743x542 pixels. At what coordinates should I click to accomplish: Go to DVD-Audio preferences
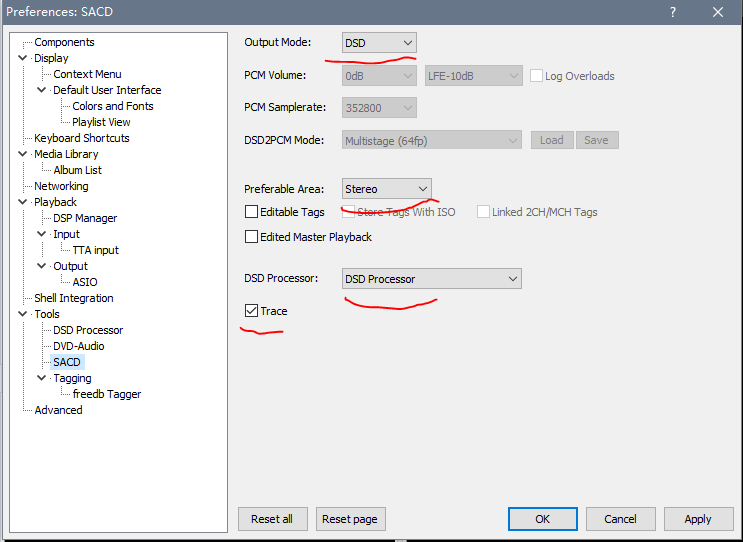(79, 346)
